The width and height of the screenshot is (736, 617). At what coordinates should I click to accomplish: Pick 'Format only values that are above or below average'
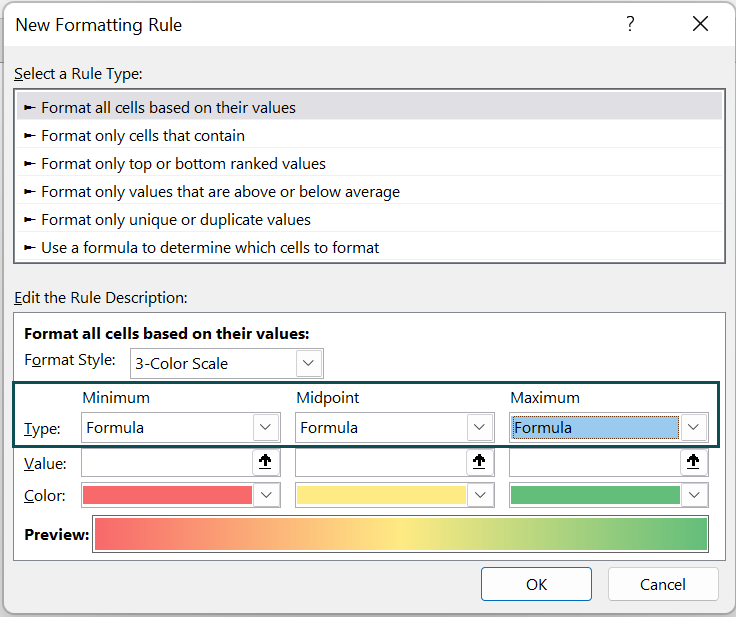click(x=369, y=192)
